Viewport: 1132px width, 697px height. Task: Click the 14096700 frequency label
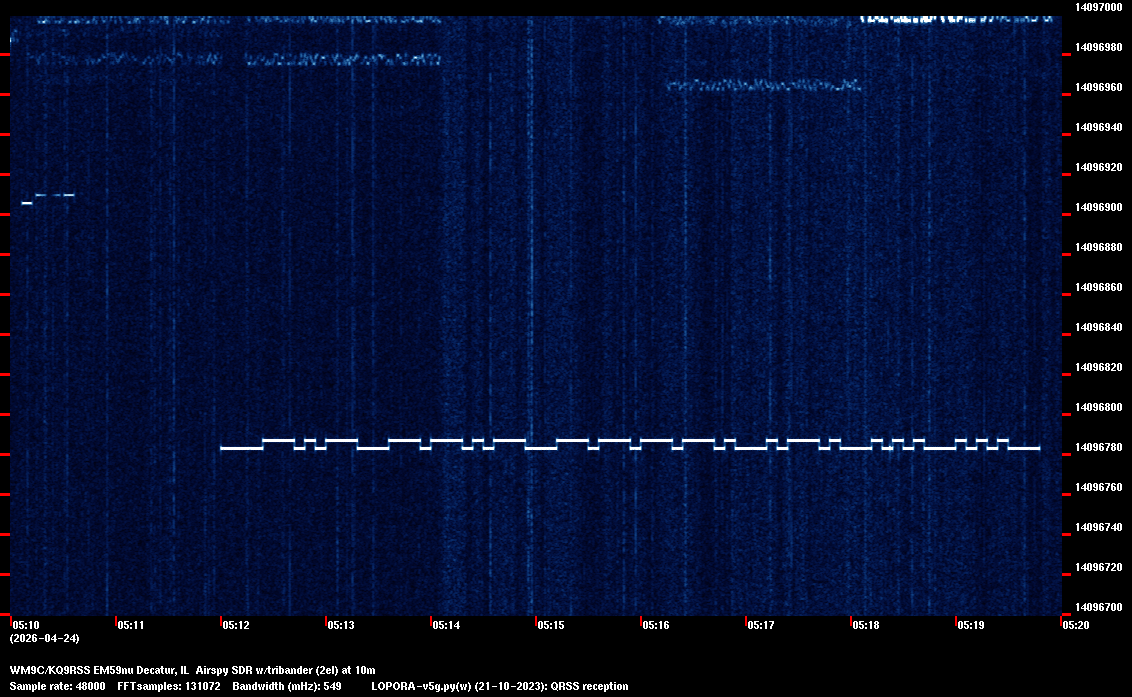click(x=1098, y=607)
